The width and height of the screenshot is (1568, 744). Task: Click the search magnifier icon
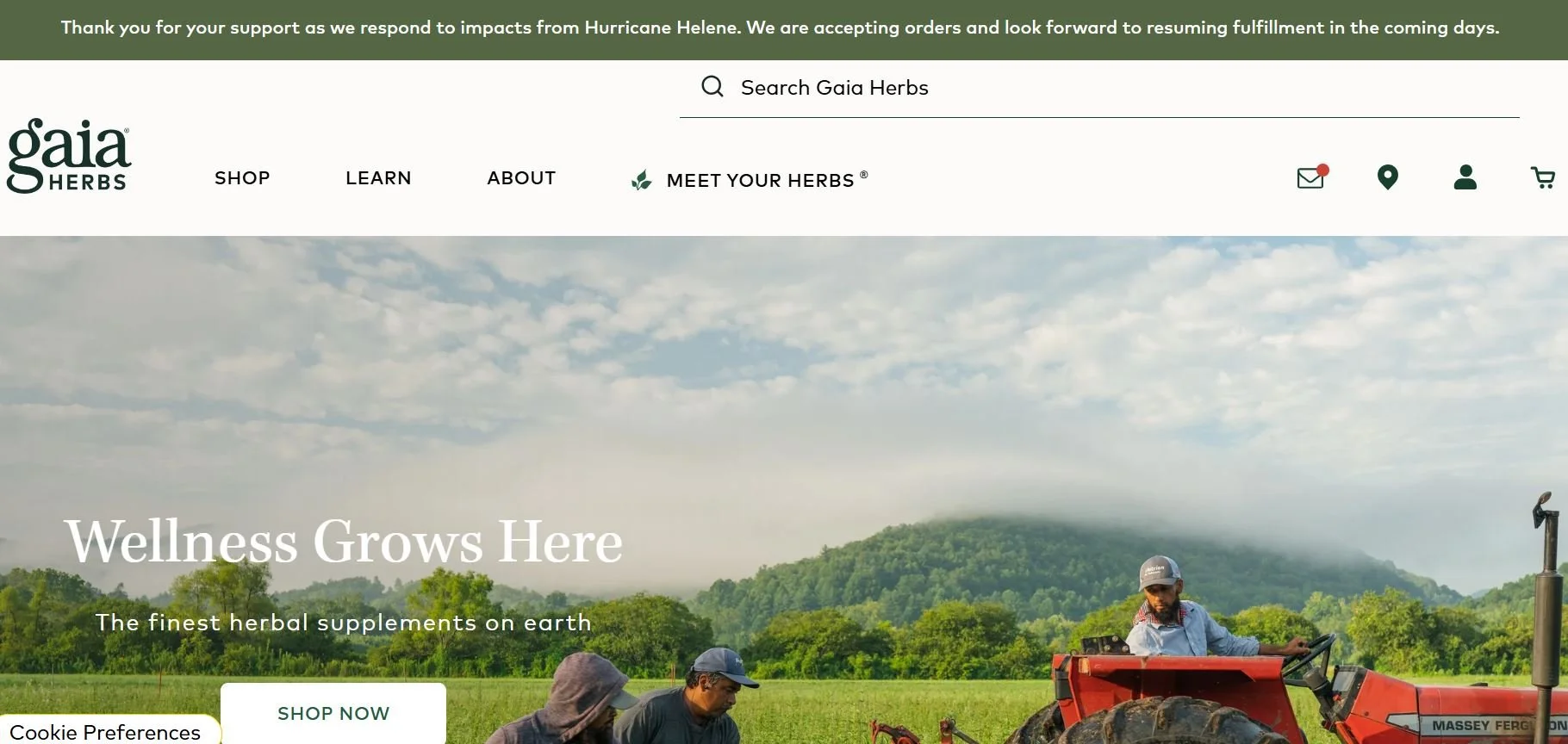pyautogui.click(x=712, y=86)
